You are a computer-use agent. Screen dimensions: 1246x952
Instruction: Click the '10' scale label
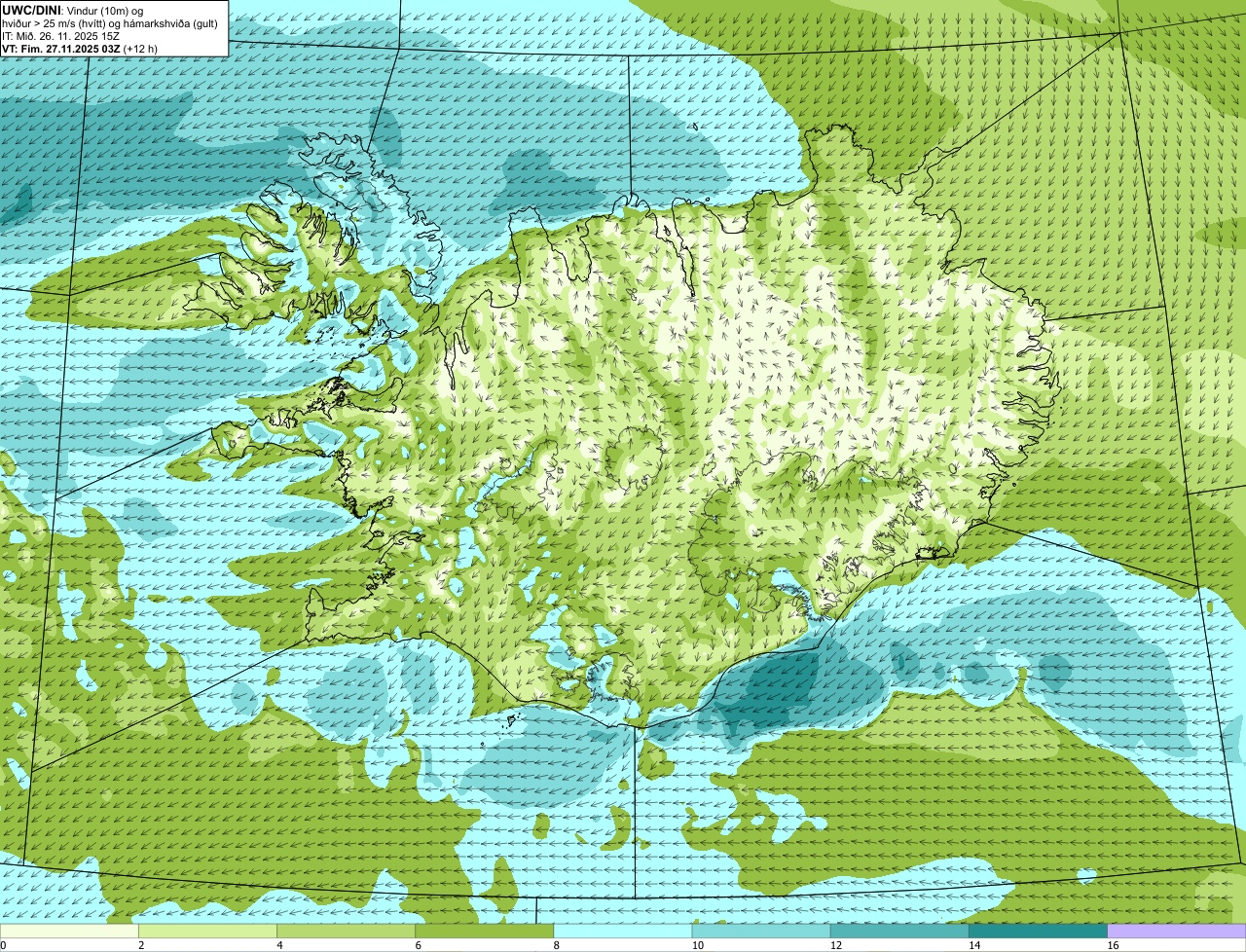point(698,945)
